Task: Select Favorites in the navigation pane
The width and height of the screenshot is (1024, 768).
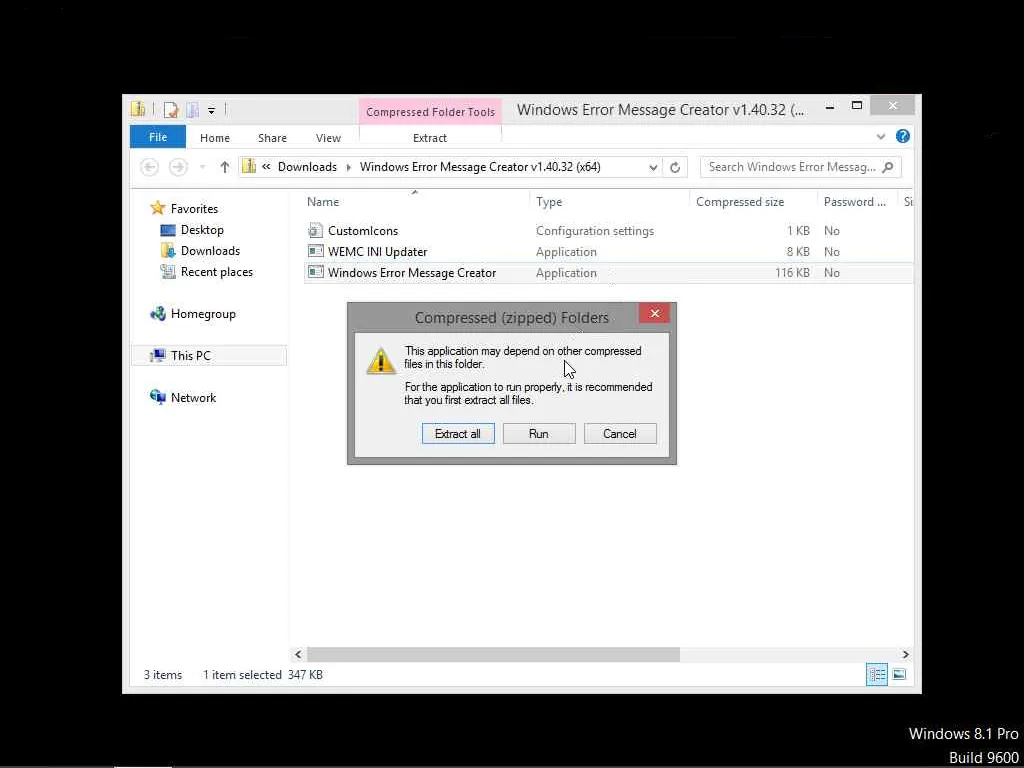Action: tap(194, 209)
